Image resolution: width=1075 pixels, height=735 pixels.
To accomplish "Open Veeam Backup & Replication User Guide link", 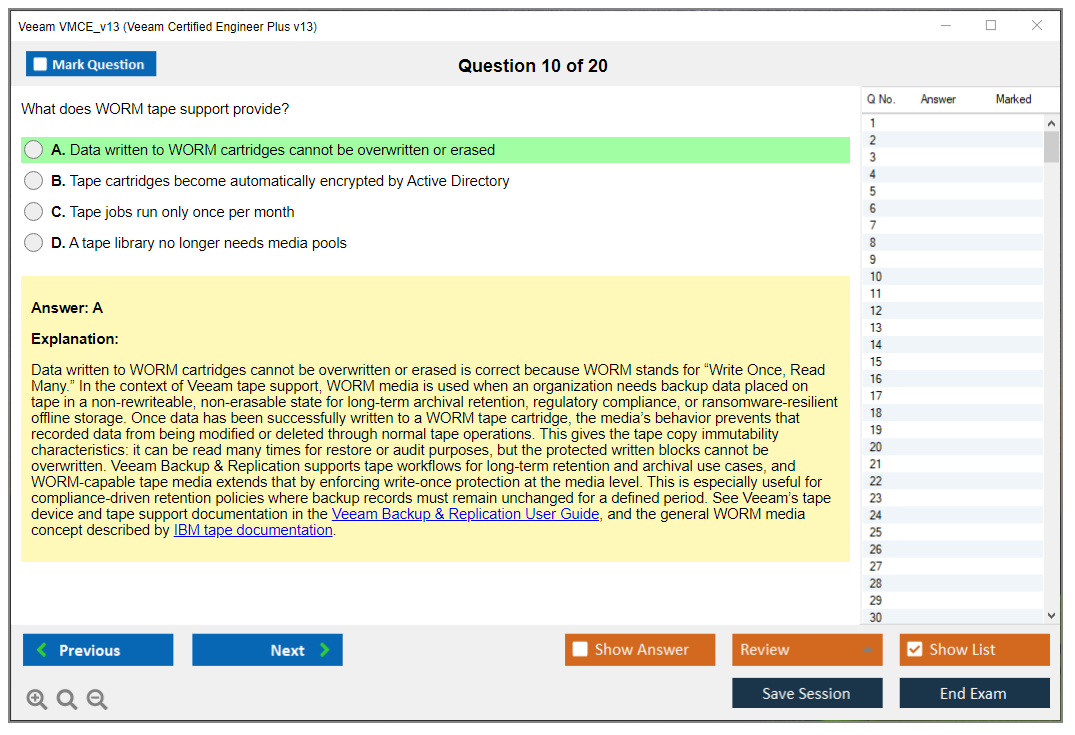I will pyautogui.click(x=466, y=514).
